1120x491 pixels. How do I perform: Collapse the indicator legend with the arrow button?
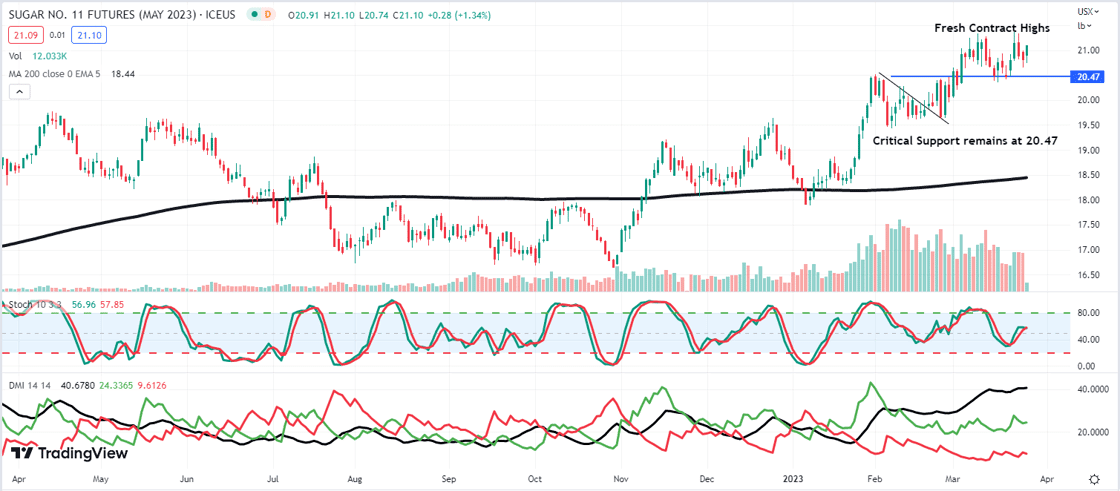click(19, 91)
